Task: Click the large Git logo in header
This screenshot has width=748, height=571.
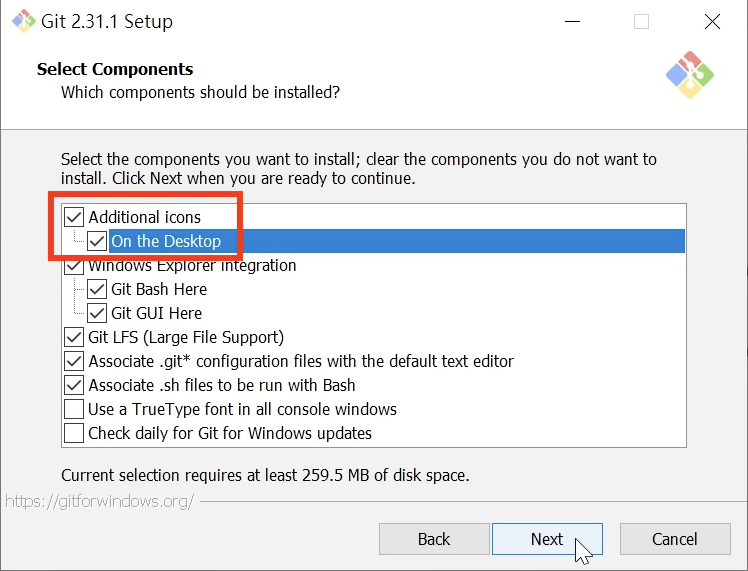Action: [x=689, y=75]
